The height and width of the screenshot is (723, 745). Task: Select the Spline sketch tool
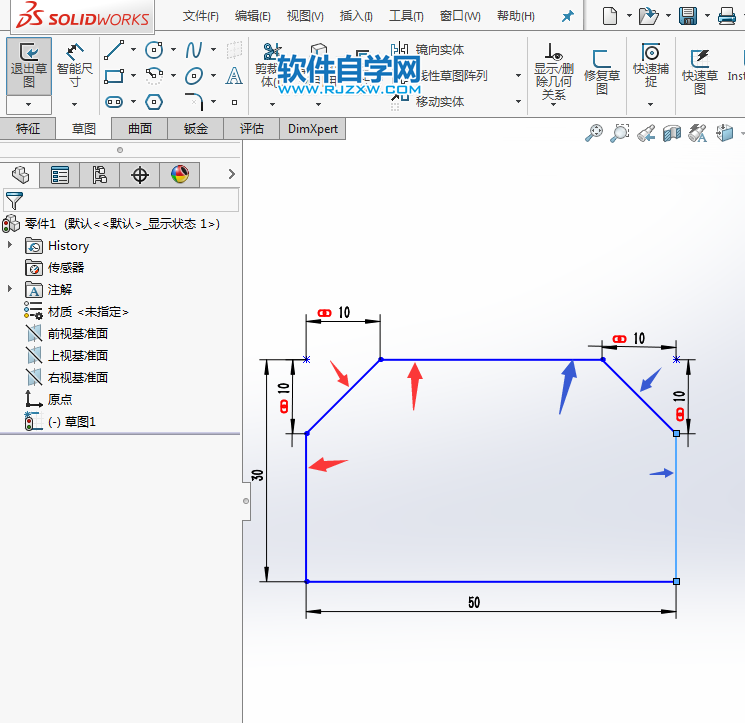[x=194, y=50]
